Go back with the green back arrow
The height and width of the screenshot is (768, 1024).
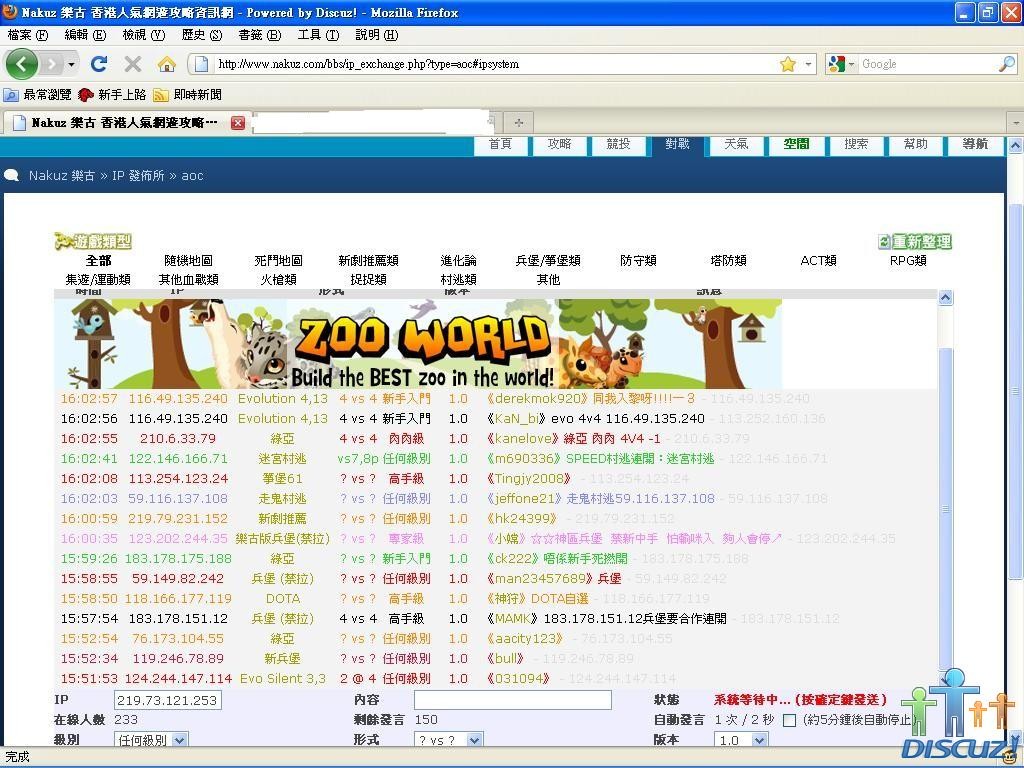point(22,64)
